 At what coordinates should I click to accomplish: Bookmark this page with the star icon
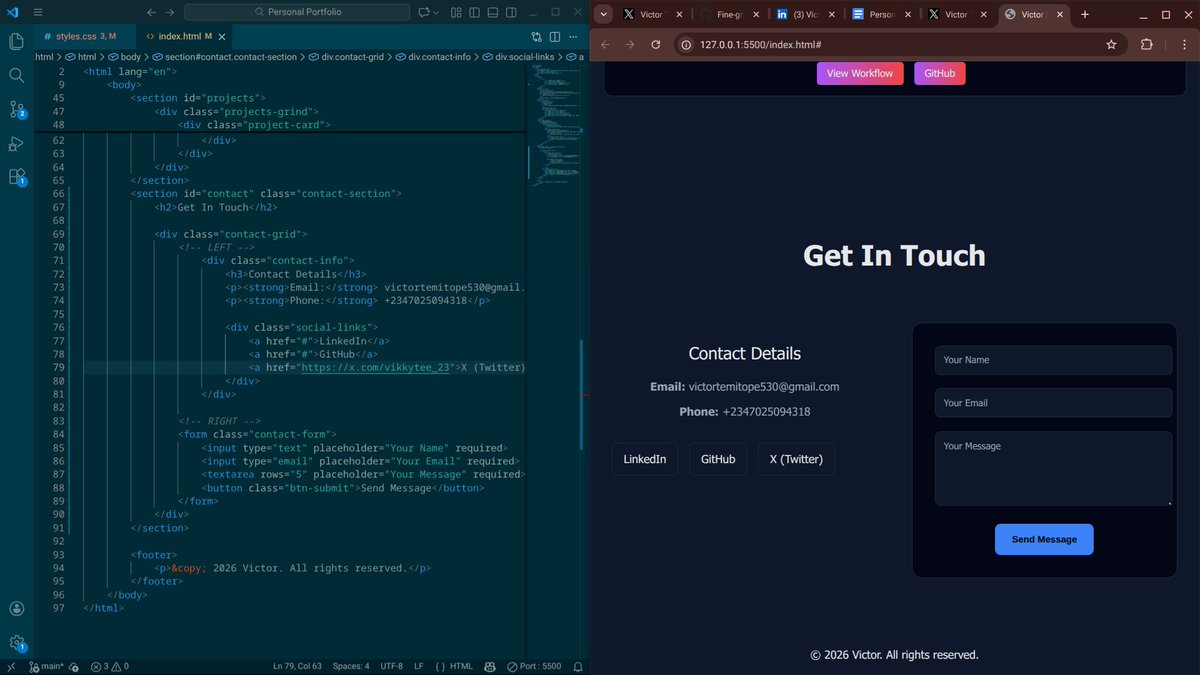(x=1111, y=45)
